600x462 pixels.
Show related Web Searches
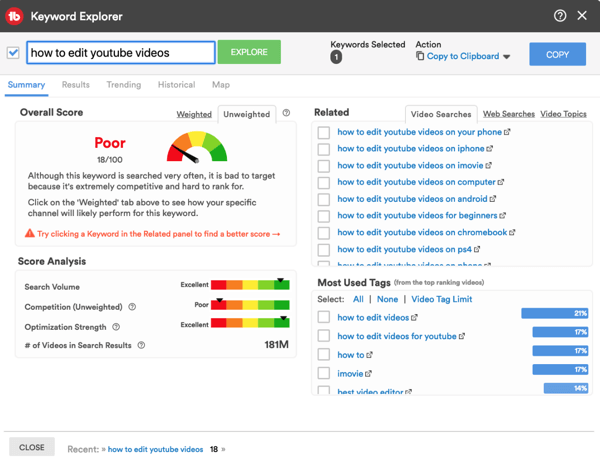509,114
